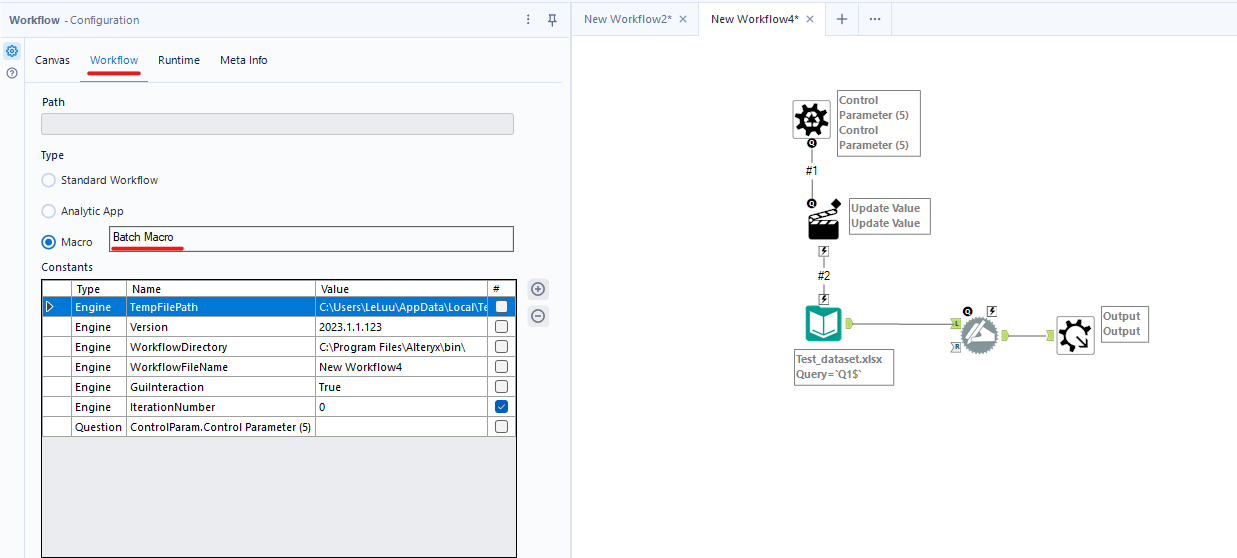
Task: Click the Value column header
Action: (402, 289)
